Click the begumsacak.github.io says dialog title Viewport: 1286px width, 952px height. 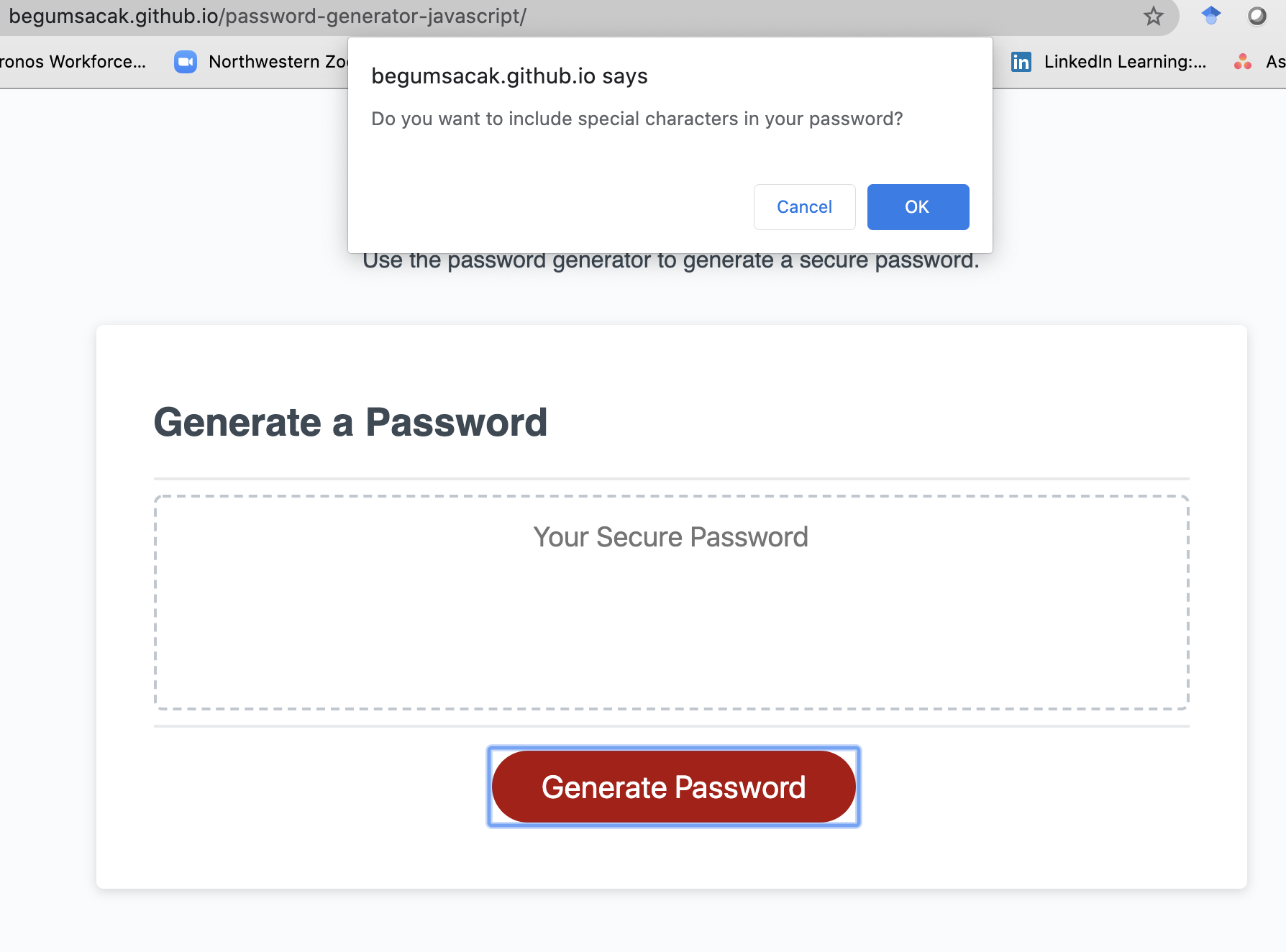509,75
